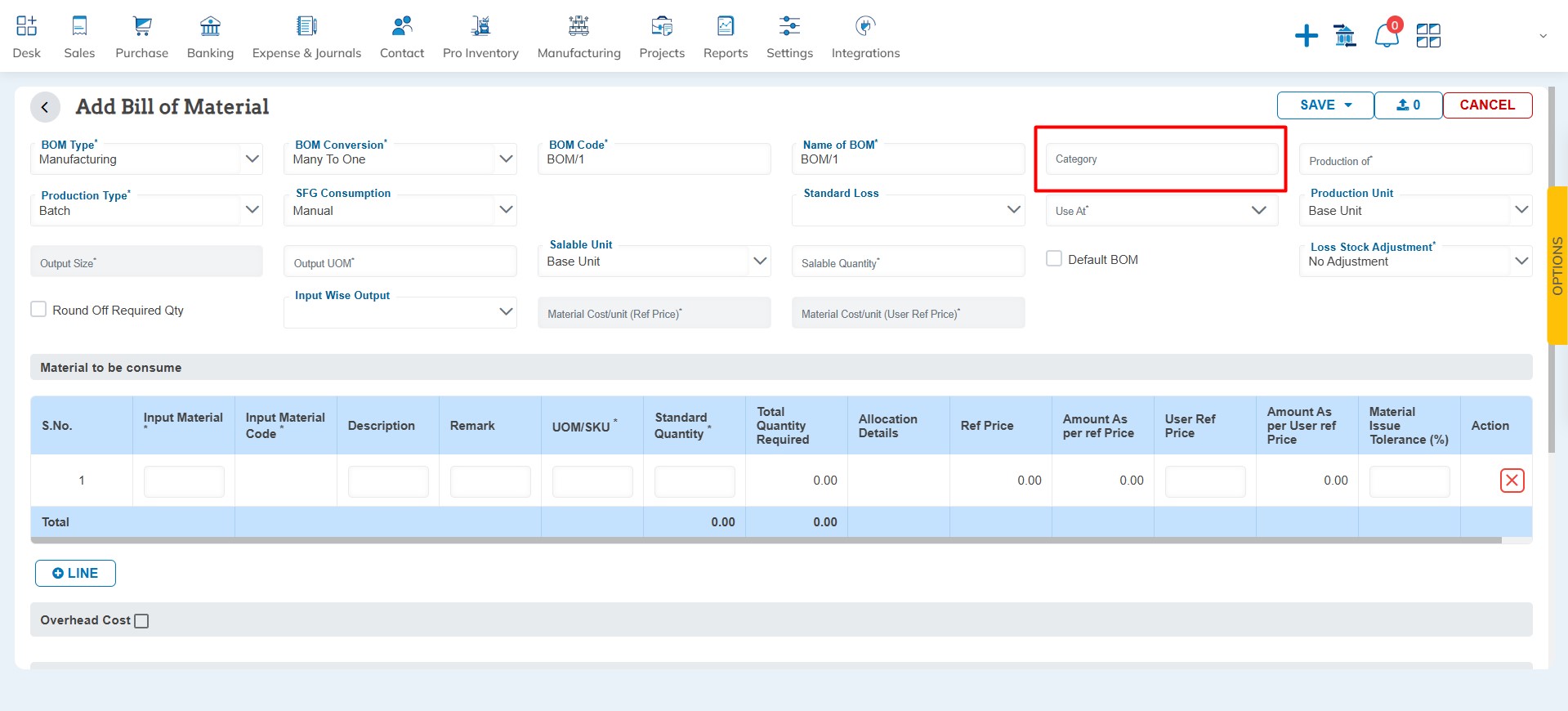1568x711 pixels.
Task: Open the Pro Inventory icon
Action: 480,26
